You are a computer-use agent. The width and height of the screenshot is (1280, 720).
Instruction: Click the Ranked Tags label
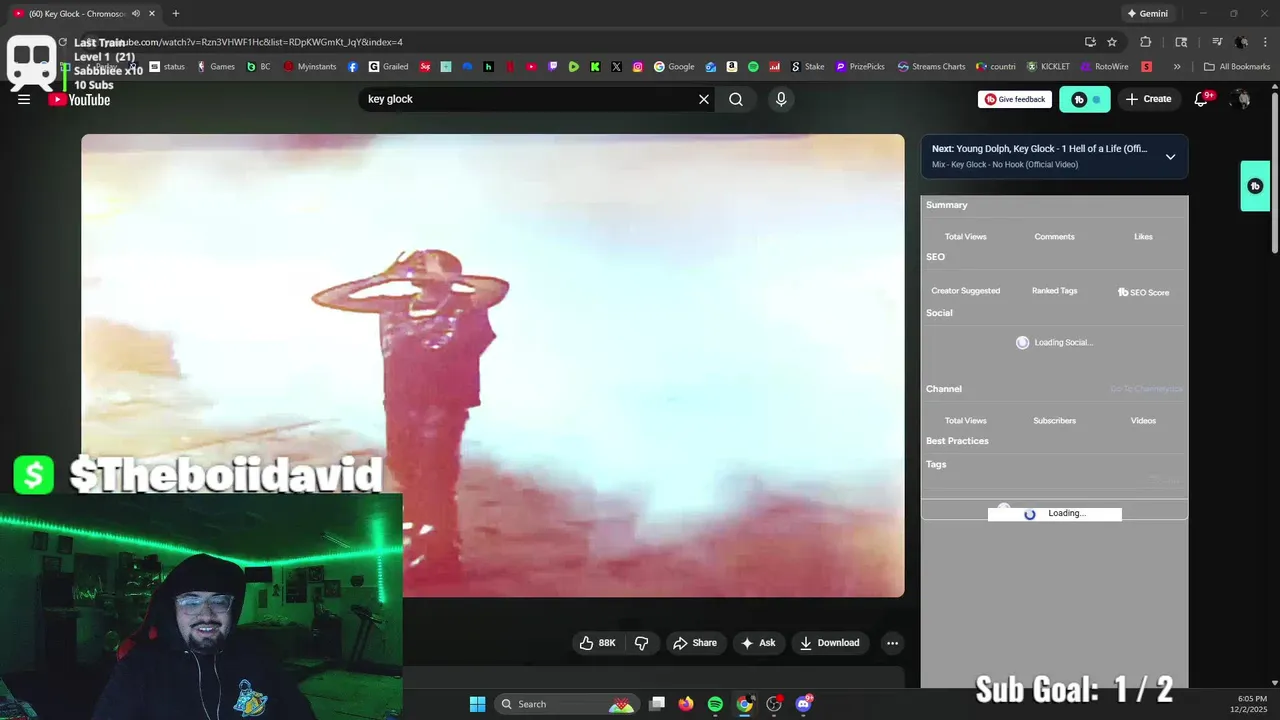[1054, 291]
